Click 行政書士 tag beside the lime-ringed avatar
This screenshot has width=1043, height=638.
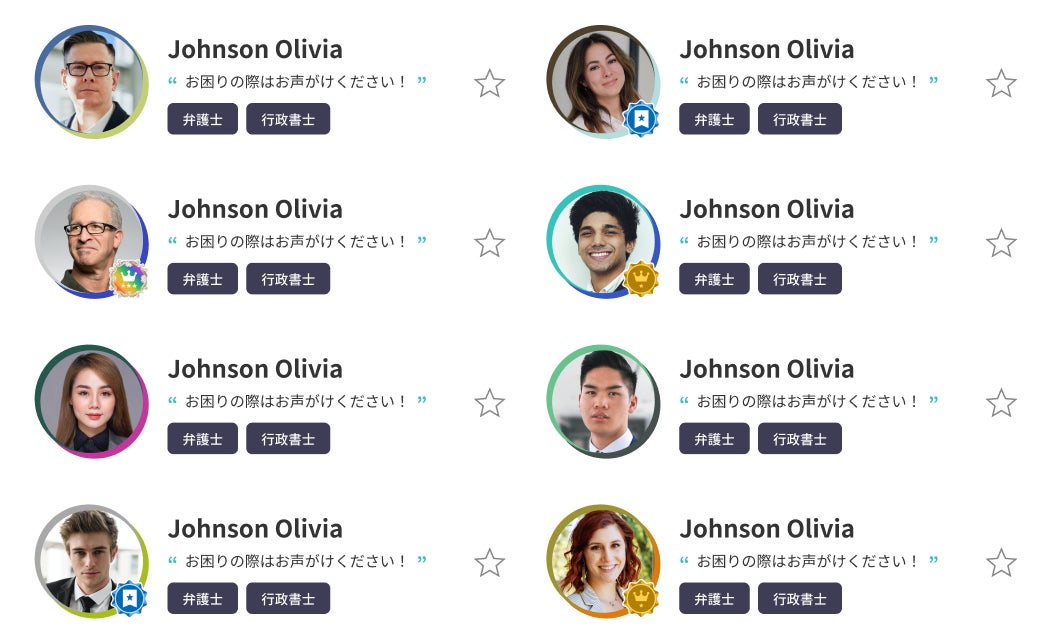tap(288, 598)
